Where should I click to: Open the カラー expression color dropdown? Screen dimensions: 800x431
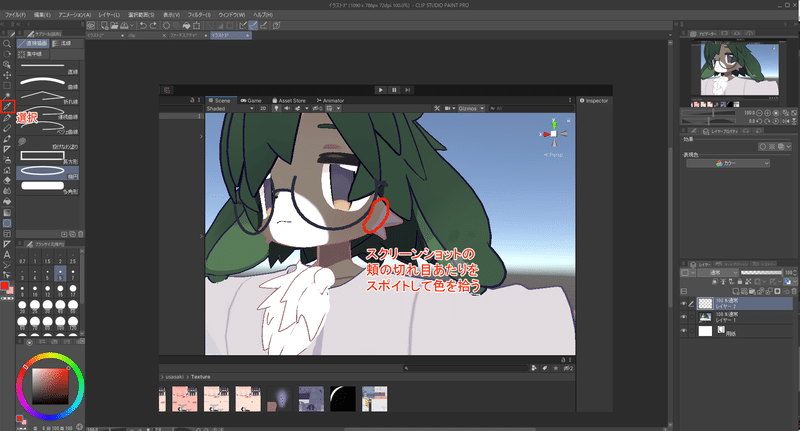tap(728, 163)
